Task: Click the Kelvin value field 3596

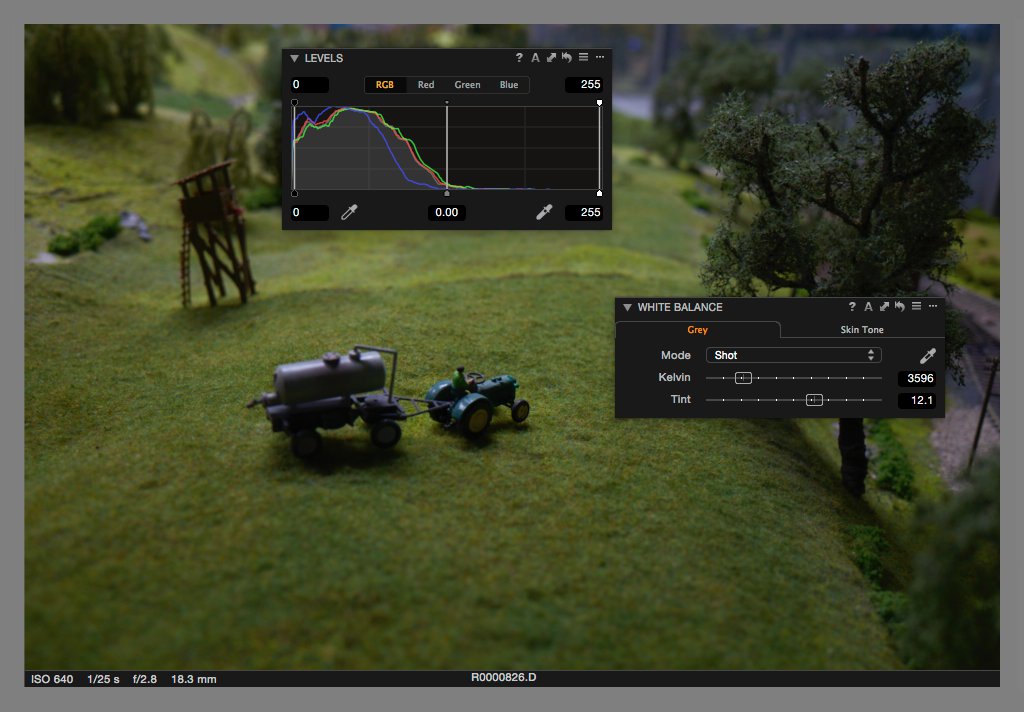Action: click(917, 378)
